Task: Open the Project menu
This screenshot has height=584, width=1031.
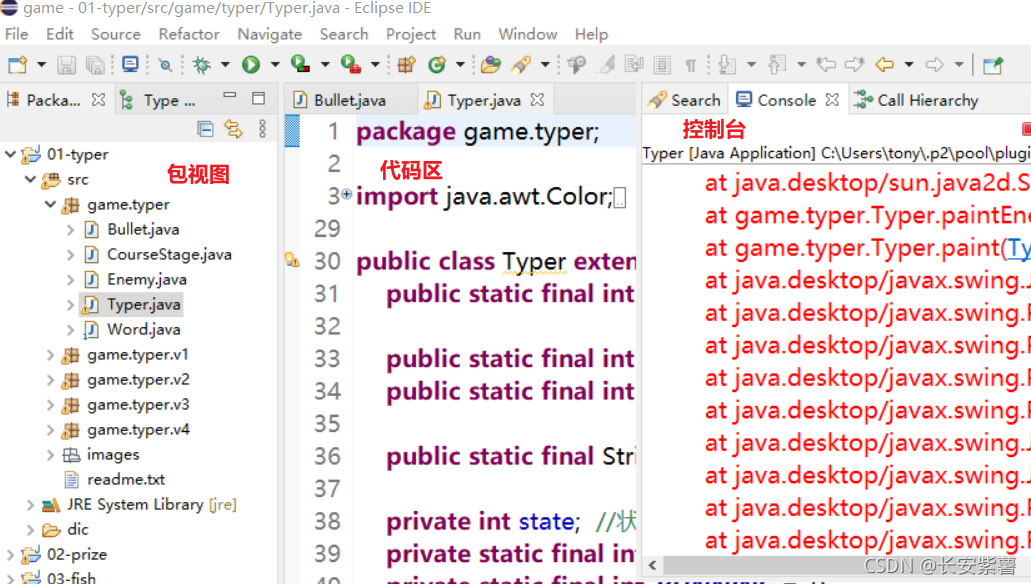Action: coord(411,34)
